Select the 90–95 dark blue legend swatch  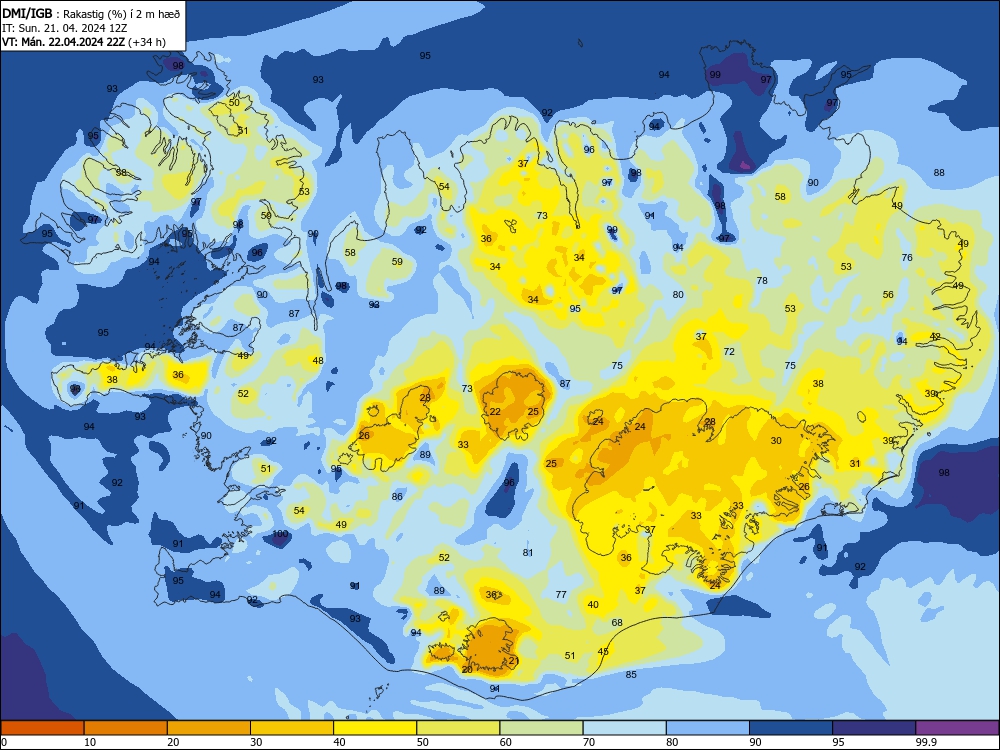coord(791,728)
